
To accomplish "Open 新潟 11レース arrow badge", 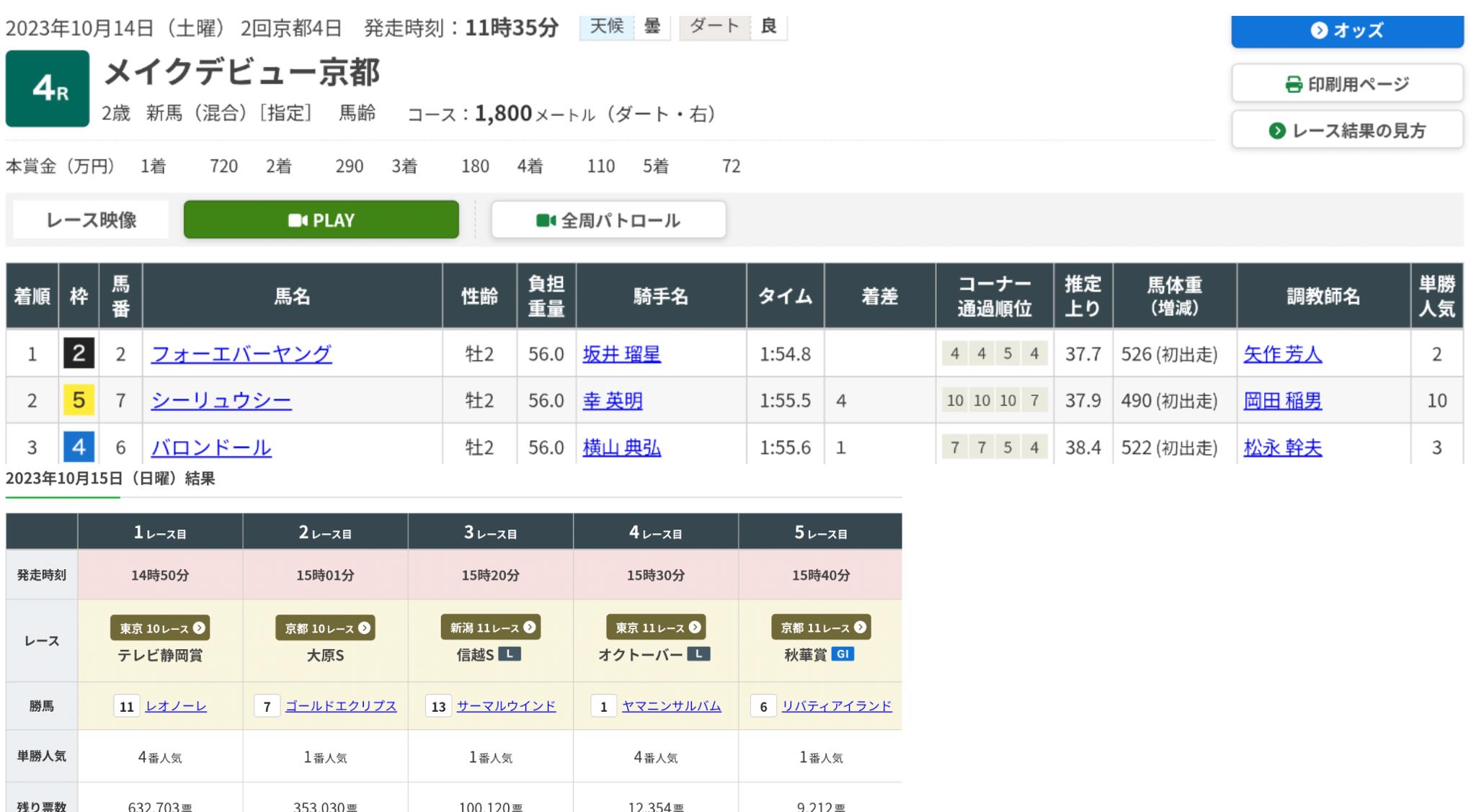I will pyautogui.click(x=490, y=628).
